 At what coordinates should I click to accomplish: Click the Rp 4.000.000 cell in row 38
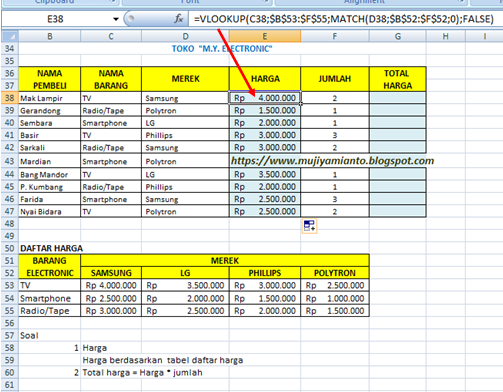pyautogui.click(x=265, y=98)
